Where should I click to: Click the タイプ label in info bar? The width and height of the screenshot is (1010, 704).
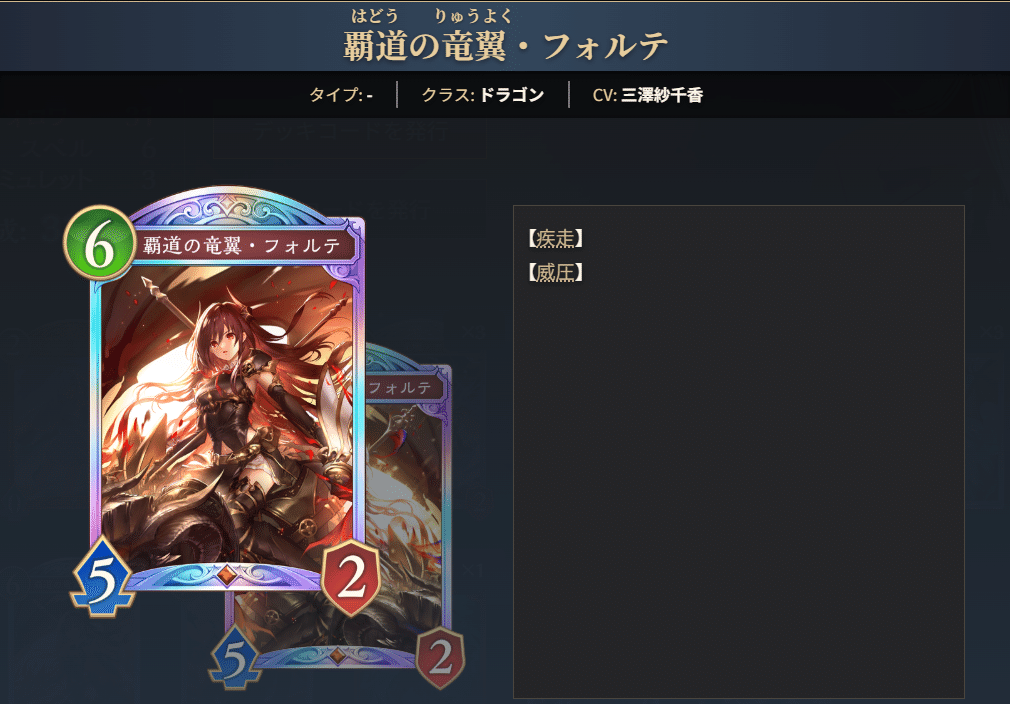336,95
